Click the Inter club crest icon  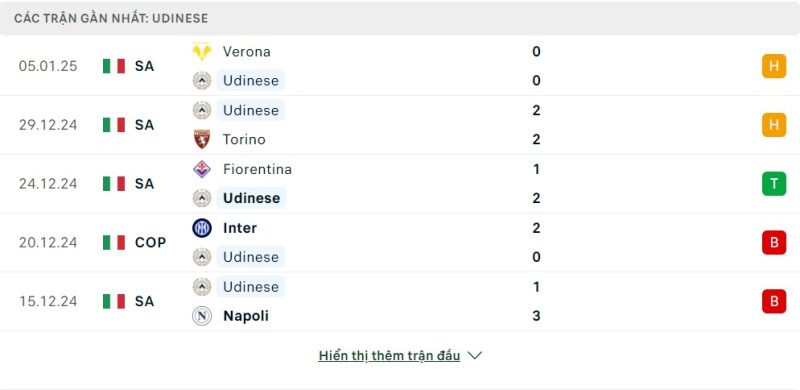[202, 228]
